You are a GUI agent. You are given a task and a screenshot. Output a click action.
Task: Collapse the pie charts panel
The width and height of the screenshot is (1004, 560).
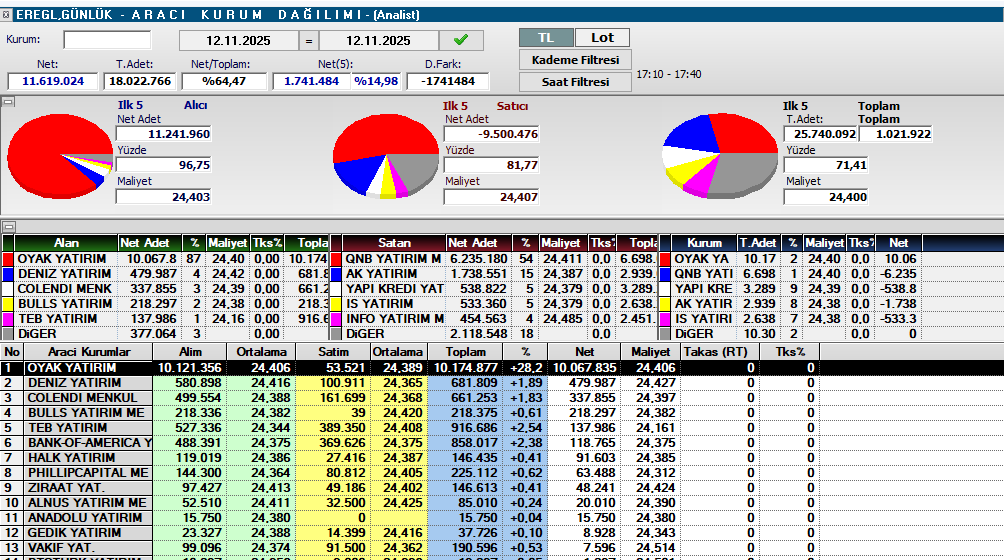point(7,101)
